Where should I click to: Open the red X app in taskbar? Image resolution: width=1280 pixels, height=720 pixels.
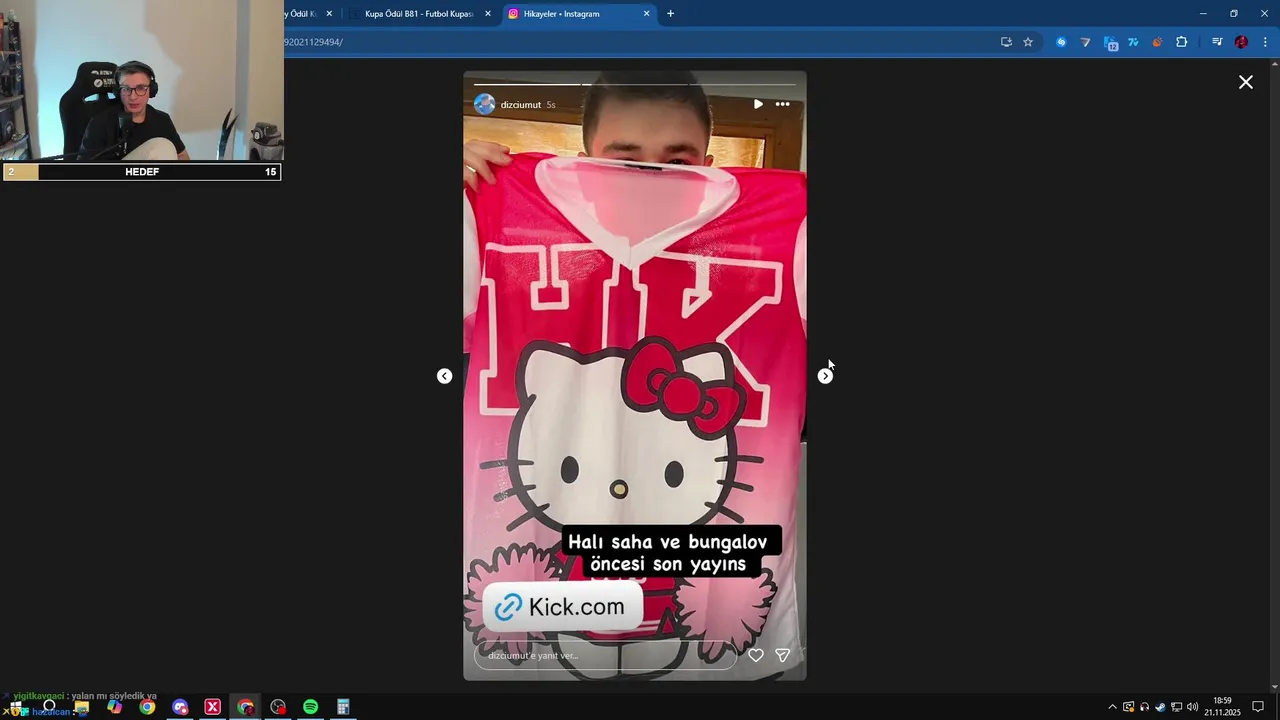tap(212, 707)
